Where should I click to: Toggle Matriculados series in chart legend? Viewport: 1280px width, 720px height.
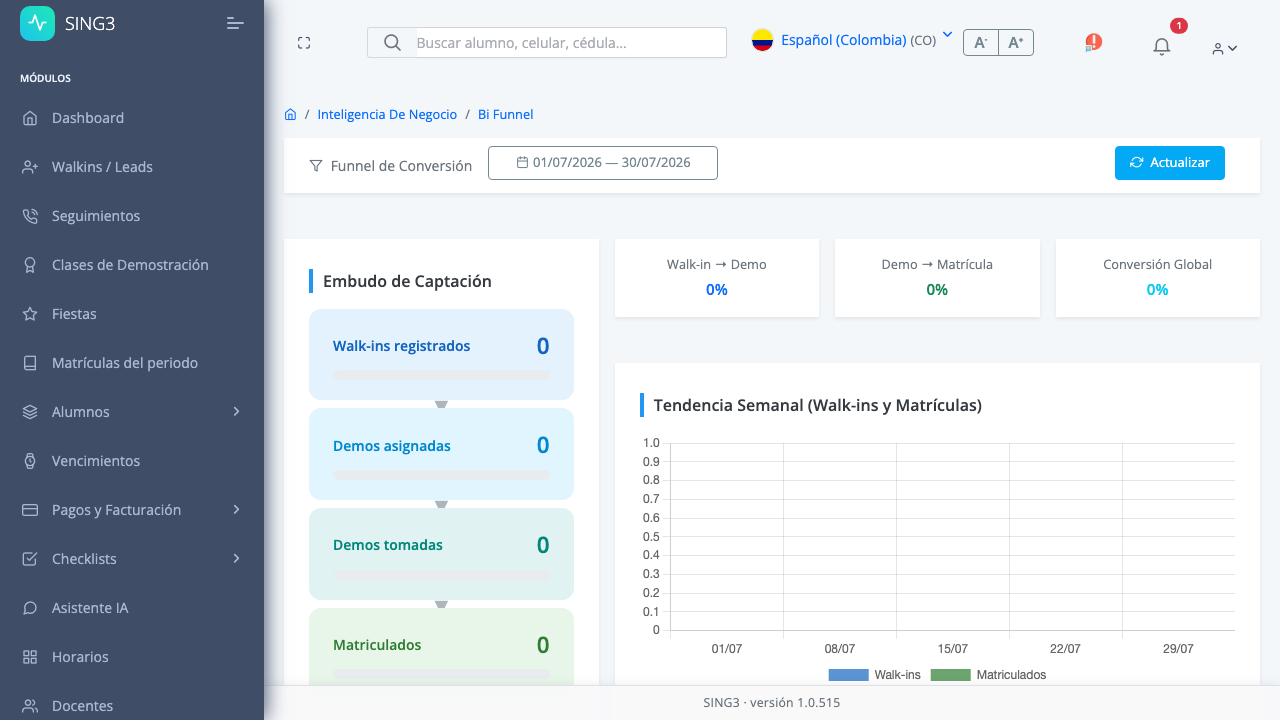[x=988, y=675]
